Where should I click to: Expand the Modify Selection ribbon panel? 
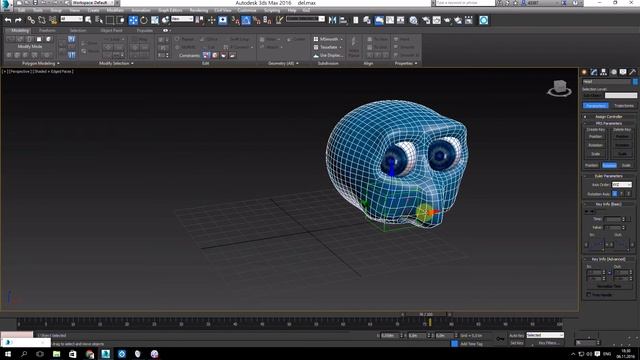[x=116, y=64]
